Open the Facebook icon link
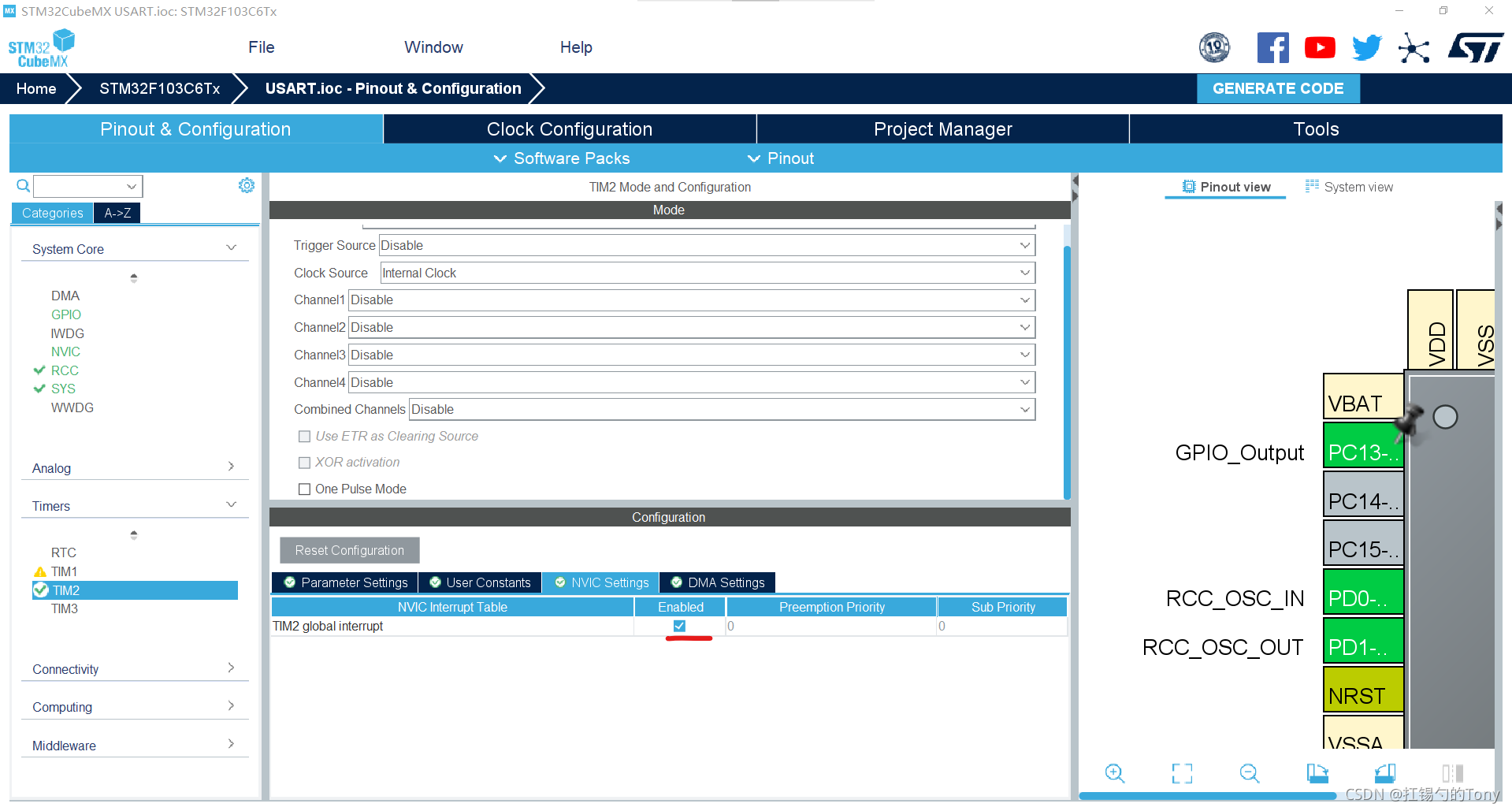 [x=1272, y=48]
